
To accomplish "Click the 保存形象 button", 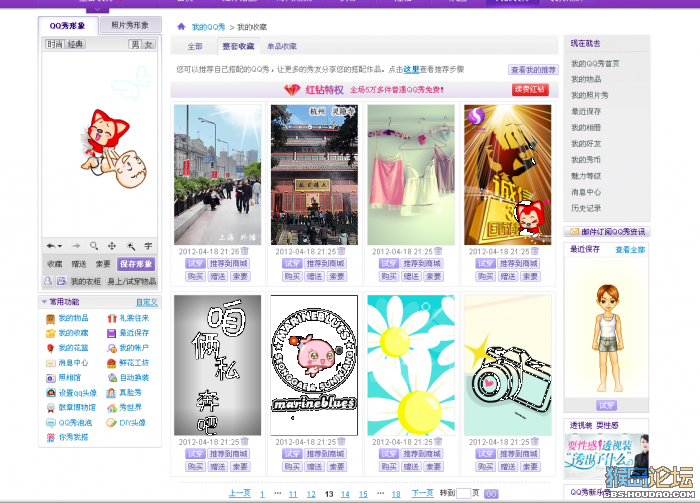I will (136, 264).
